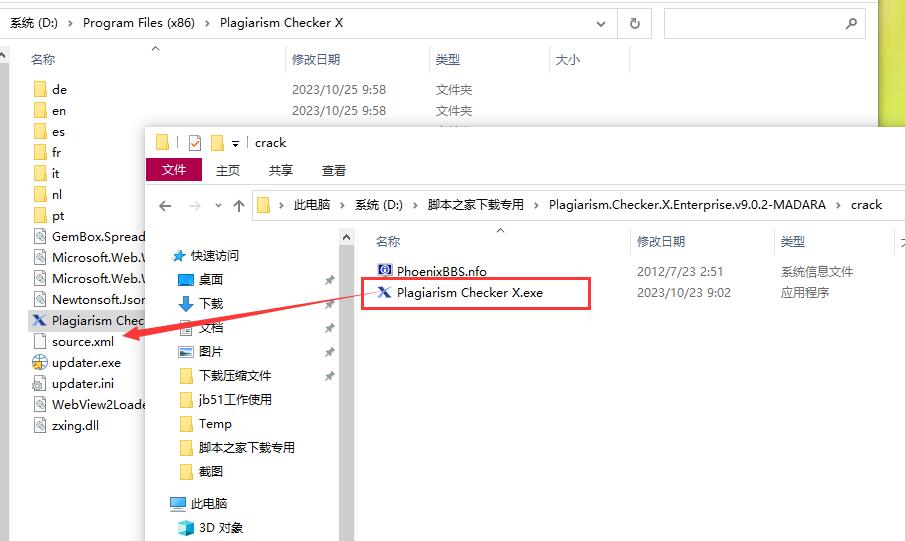Image resolution: width=905 pixels, height=541 pixels.
Task: Open 脚本之家下载专用 folder in sidebar
Action: (246, 447)
